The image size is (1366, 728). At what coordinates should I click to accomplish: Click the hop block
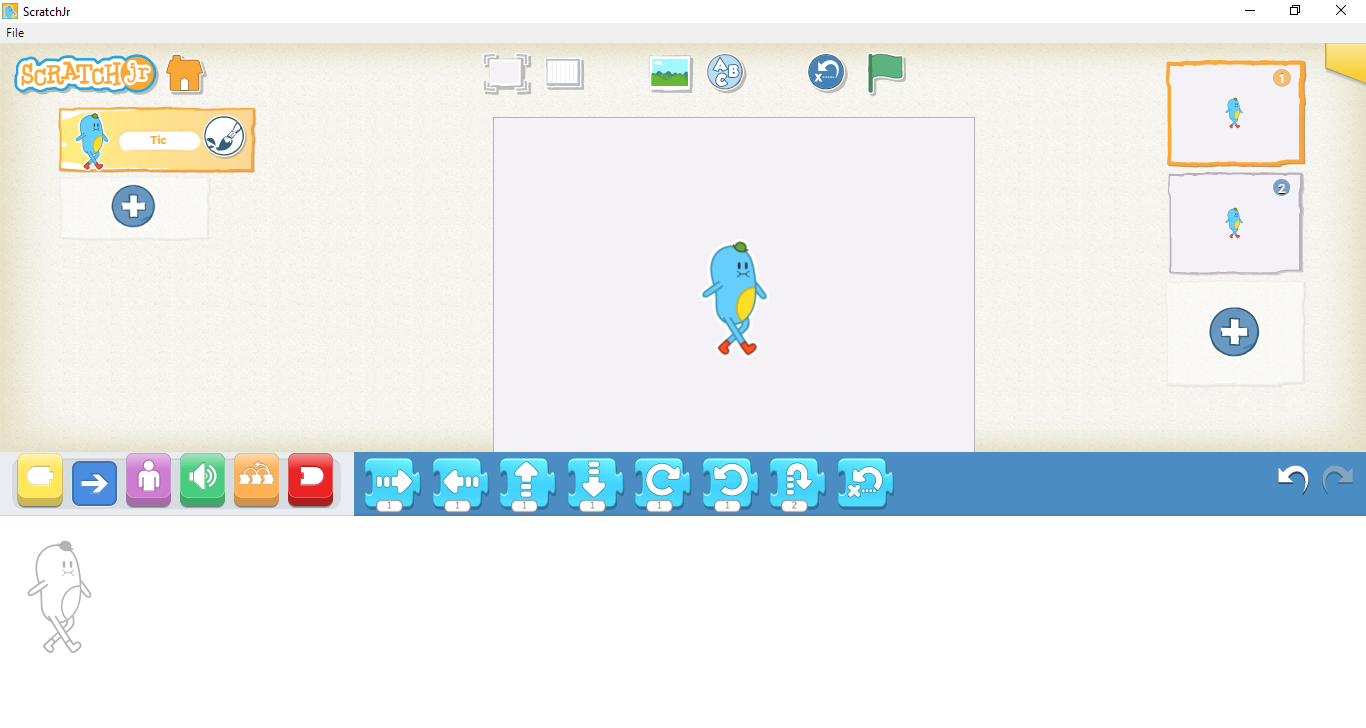(x=796, y=482)
